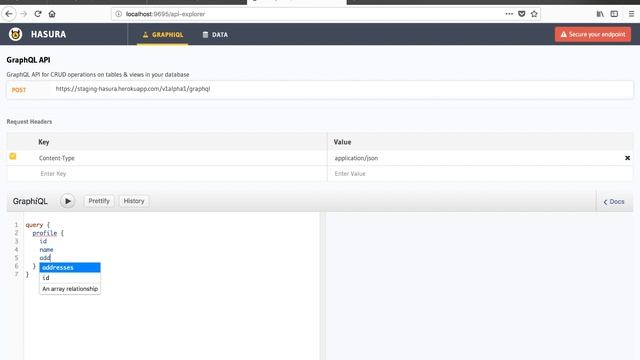
Task: Select id autocomplete suggestion
Action: pyautogui.click(x=70, y=278)
